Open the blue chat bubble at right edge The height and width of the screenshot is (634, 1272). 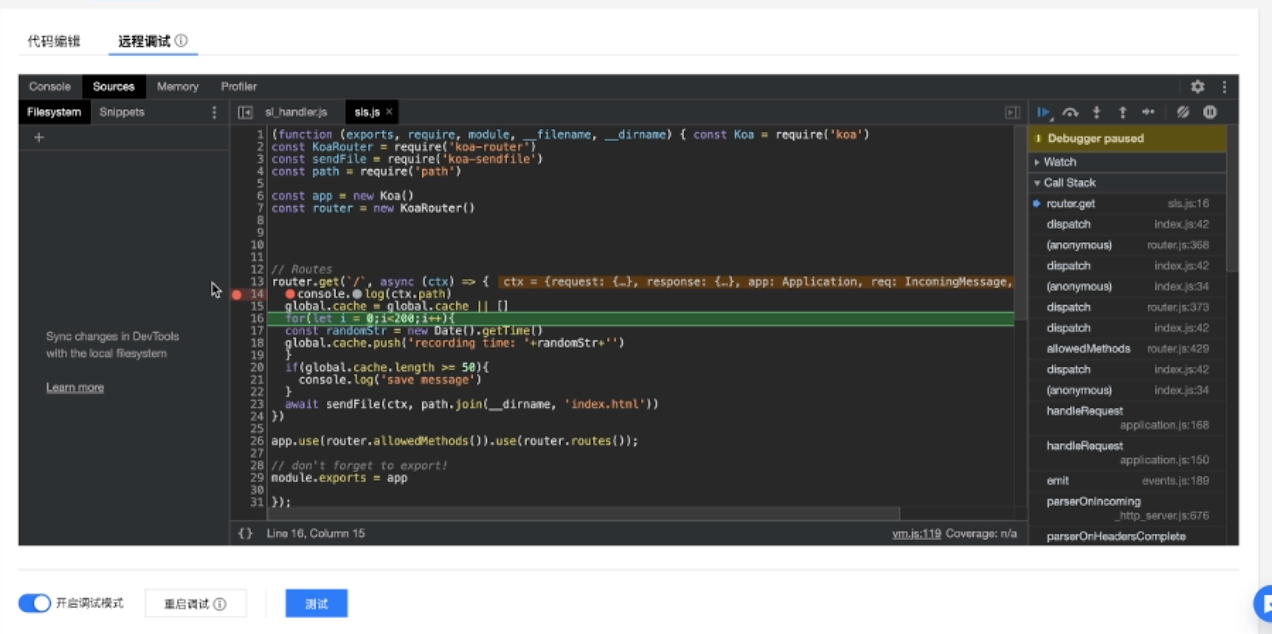1263,603
